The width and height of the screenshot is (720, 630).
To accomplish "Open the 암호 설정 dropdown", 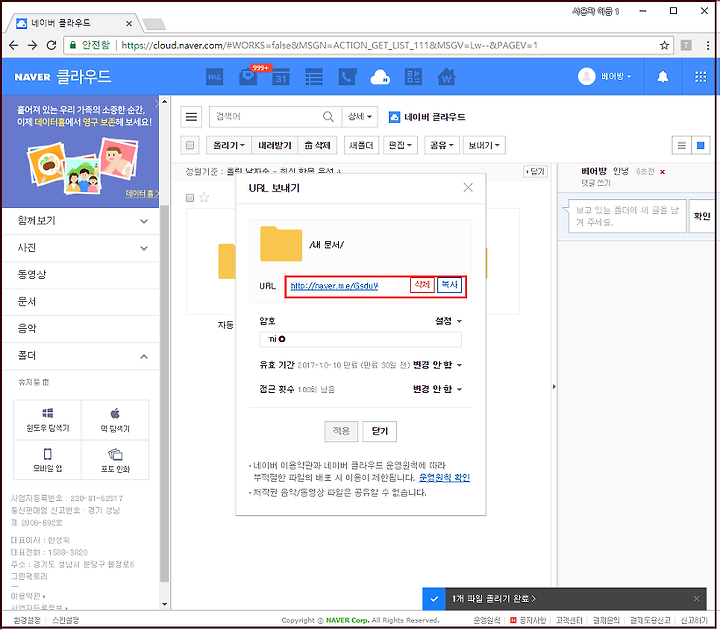I will coord(448,321).
